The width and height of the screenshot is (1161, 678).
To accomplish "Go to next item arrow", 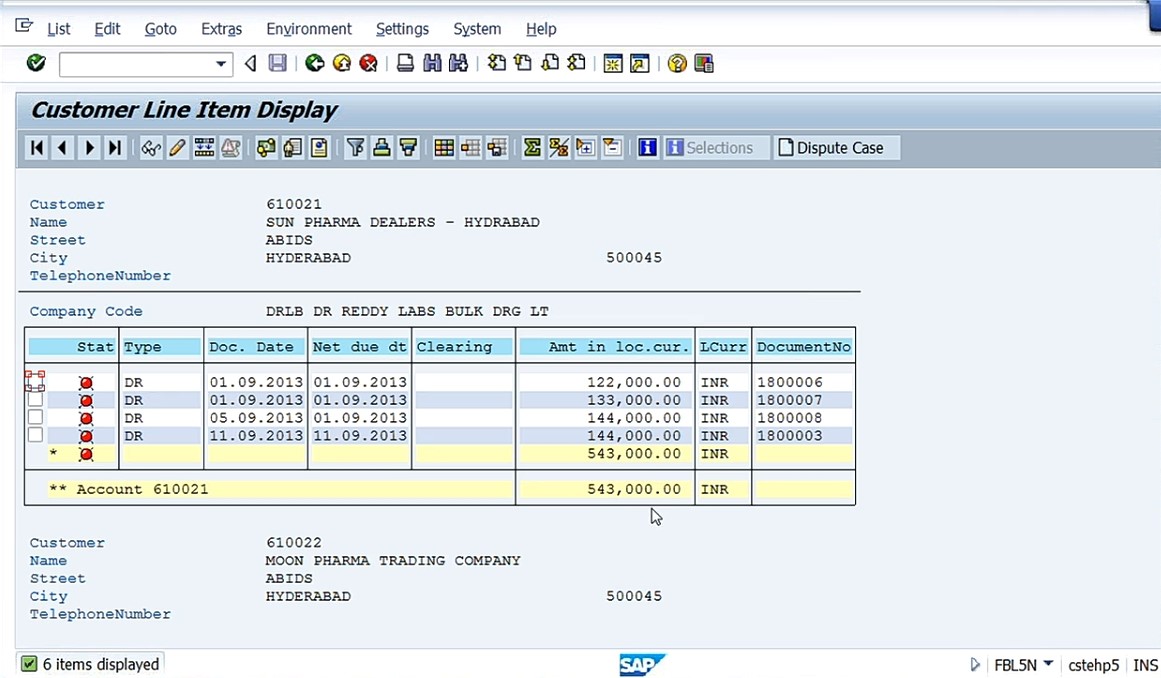I will (x=90, y=147).
